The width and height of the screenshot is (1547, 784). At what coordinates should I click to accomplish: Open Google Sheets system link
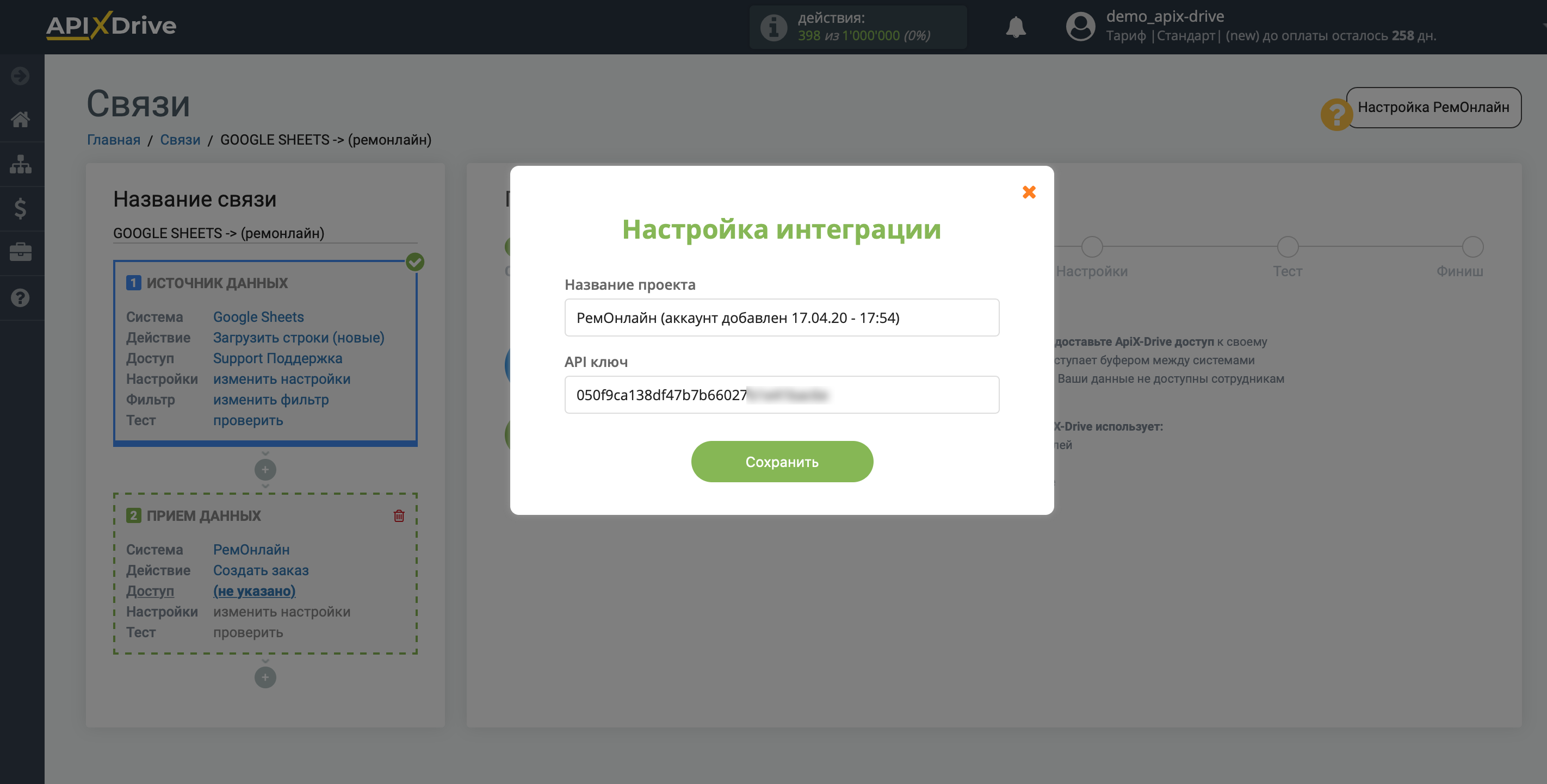258,317
